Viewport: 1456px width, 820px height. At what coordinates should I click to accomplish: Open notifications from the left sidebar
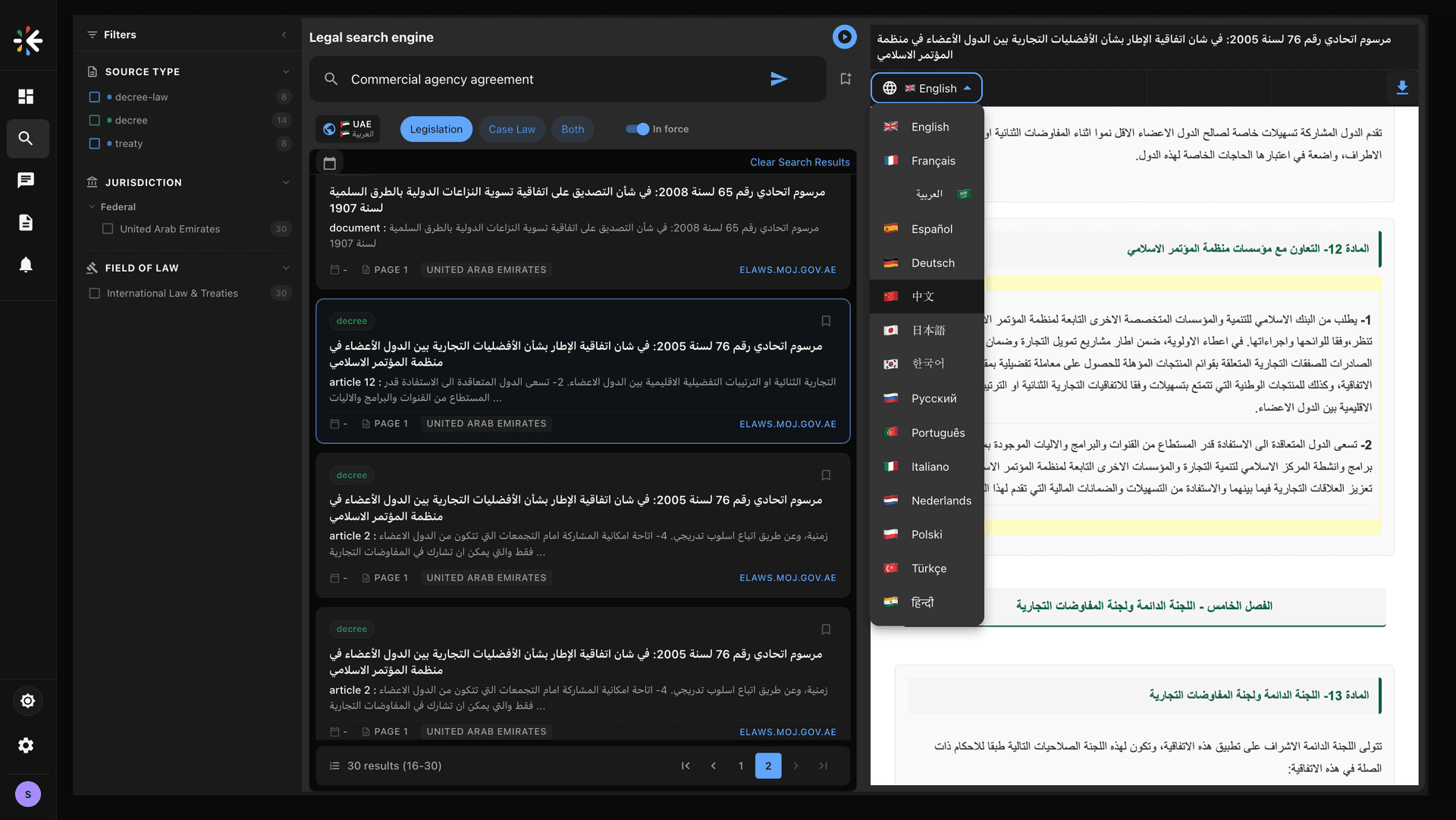click(x=26, y=264)
